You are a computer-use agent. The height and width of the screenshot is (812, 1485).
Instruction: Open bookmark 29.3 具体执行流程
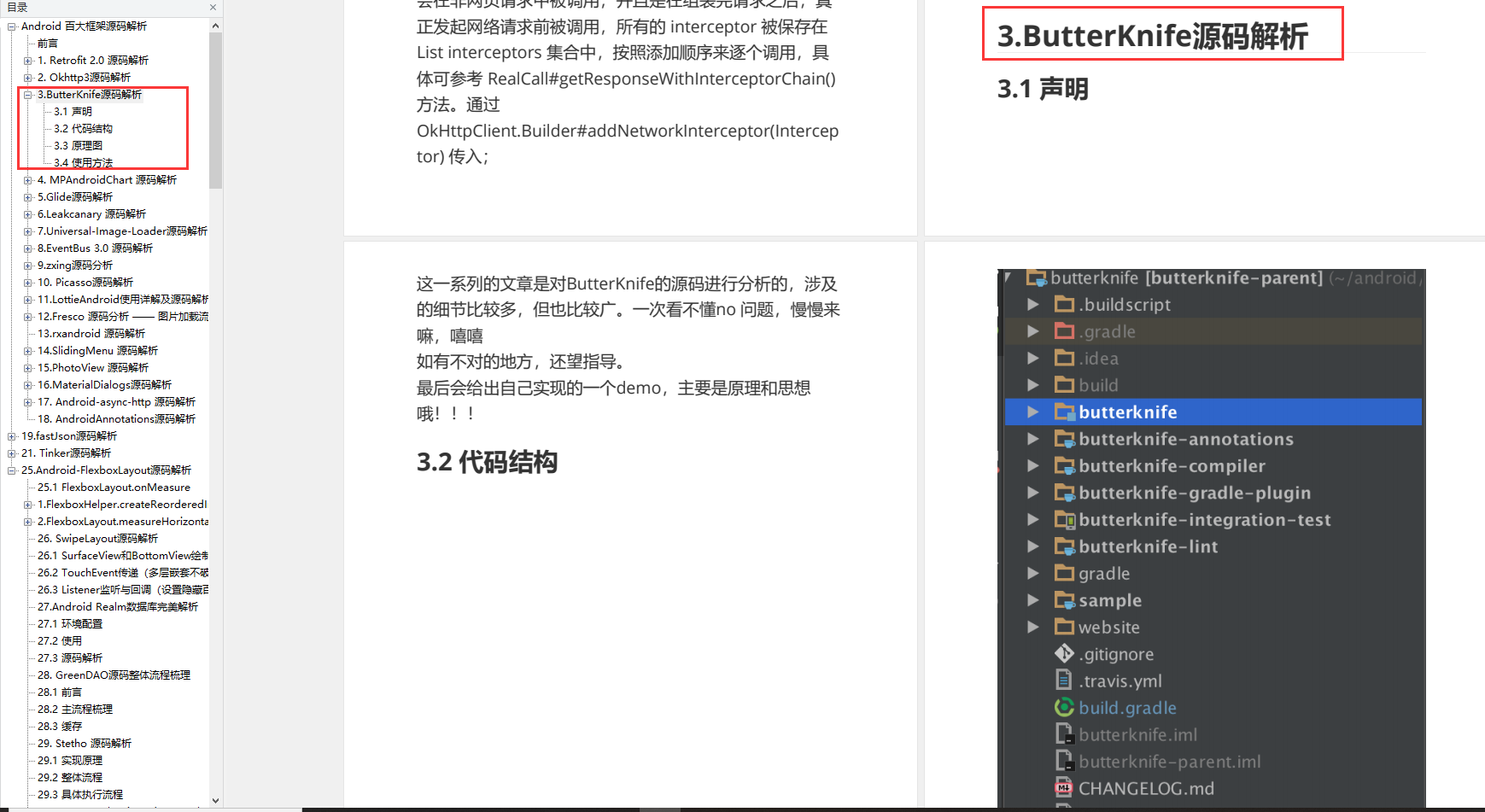tap(79, 795)
